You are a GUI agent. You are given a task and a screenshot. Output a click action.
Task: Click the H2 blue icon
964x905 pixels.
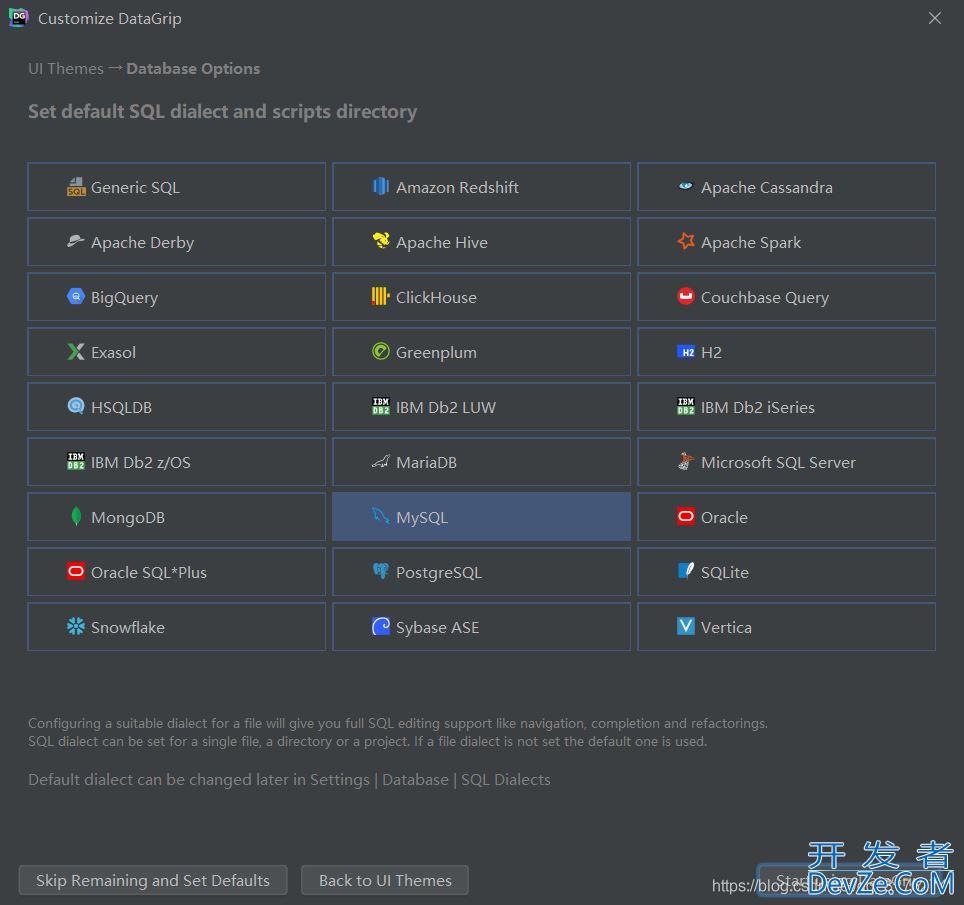coord(685,352)
